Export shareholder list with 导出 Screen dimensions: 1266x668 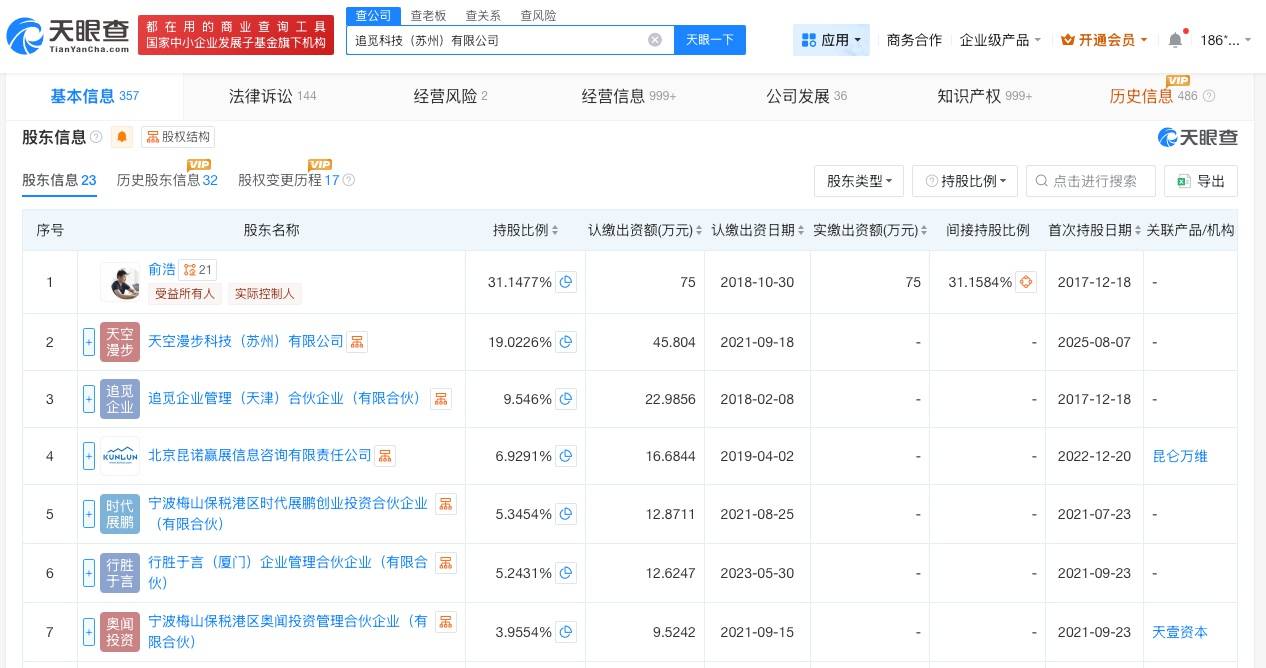[1201, 181]
